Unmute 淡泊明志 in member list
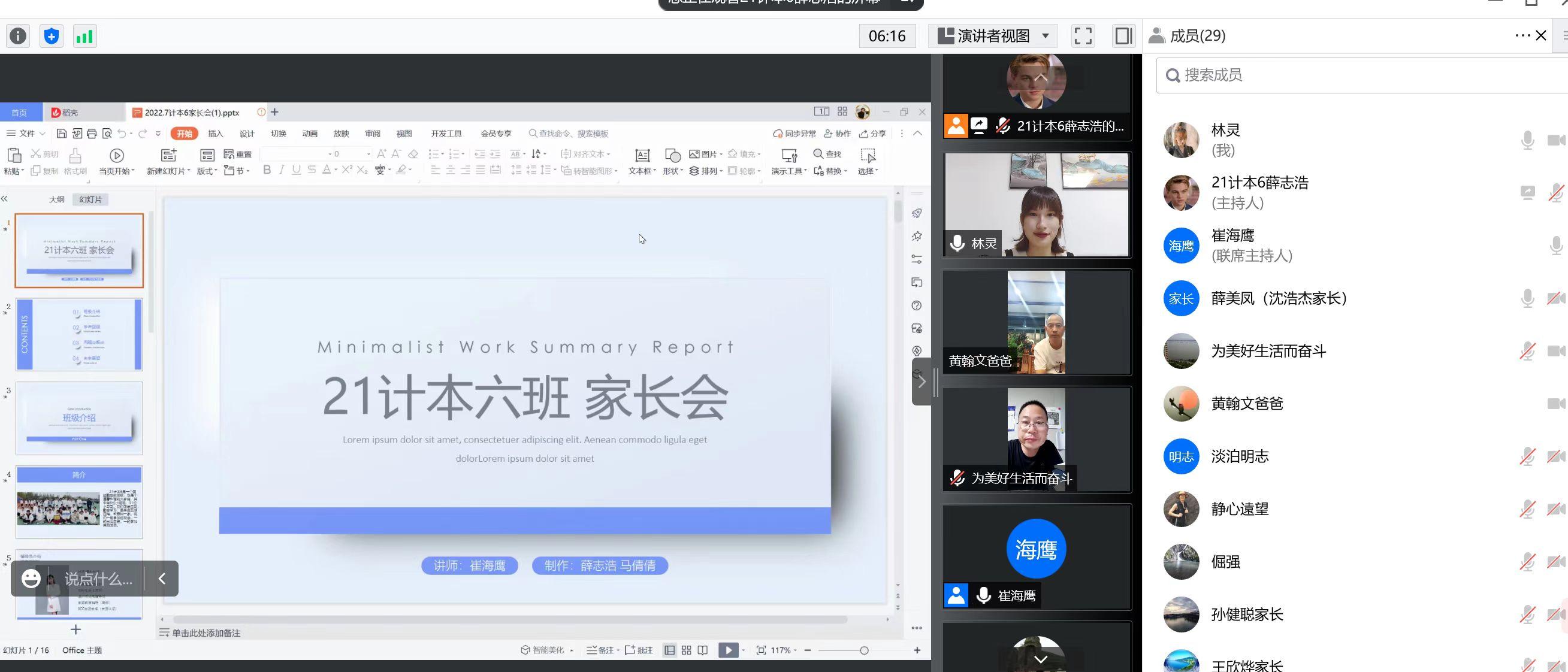Image resolution: width=1568 pixels, height=672 pixels. (x=1527, y=456)
